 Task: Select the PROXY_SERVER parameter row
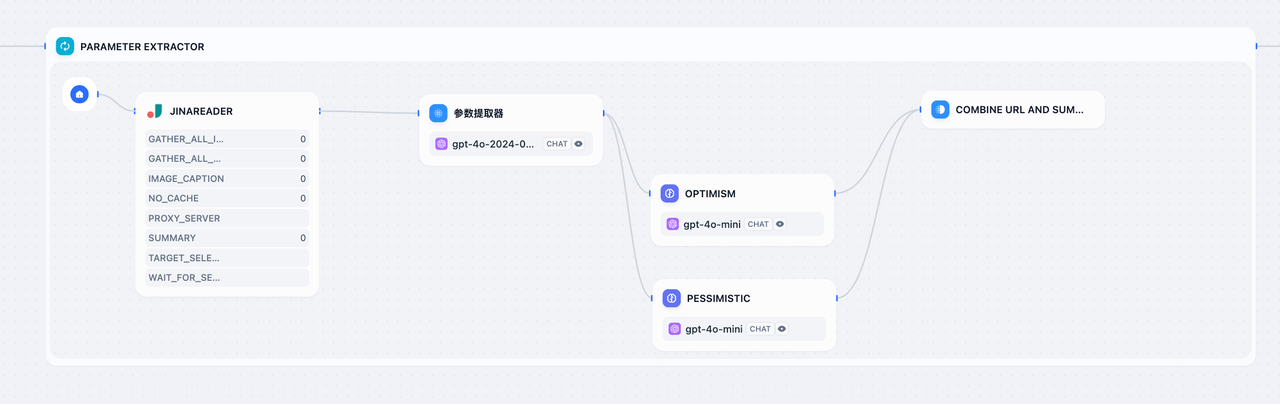[227, 218]
